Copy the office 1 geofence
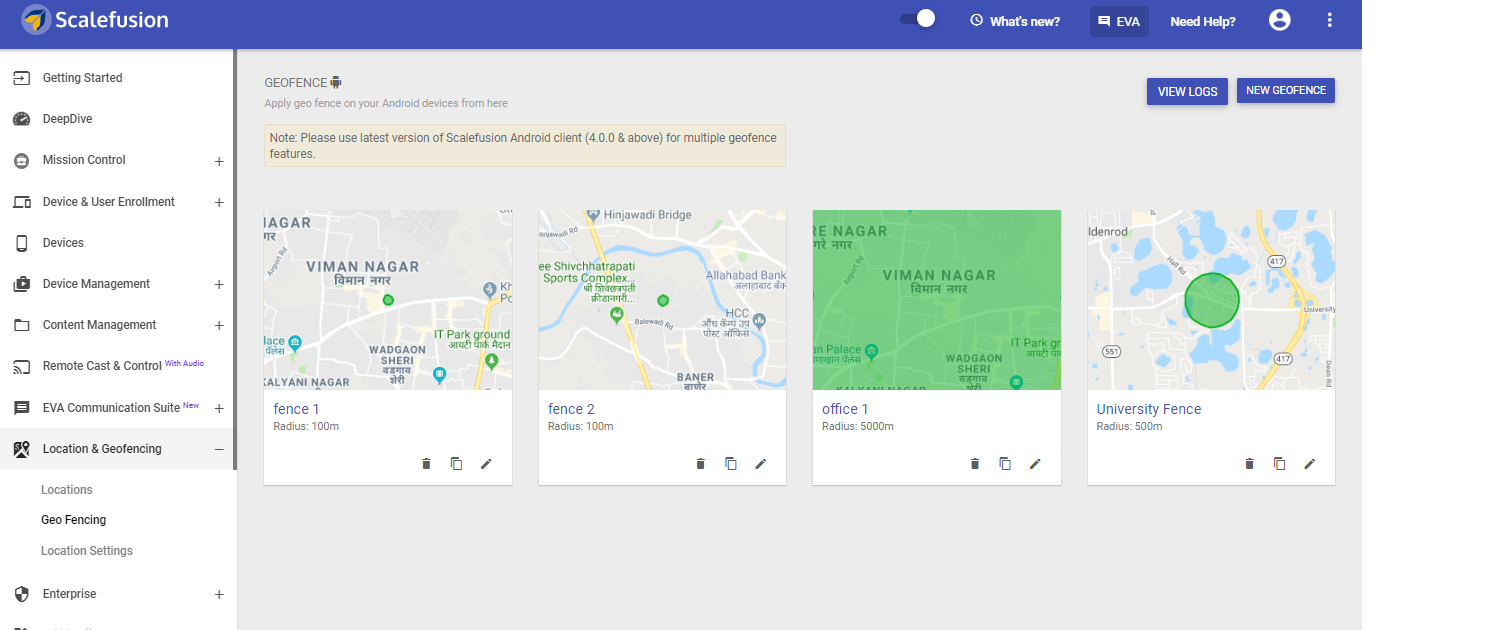 pyautogui.click(x=1005, y=464)
